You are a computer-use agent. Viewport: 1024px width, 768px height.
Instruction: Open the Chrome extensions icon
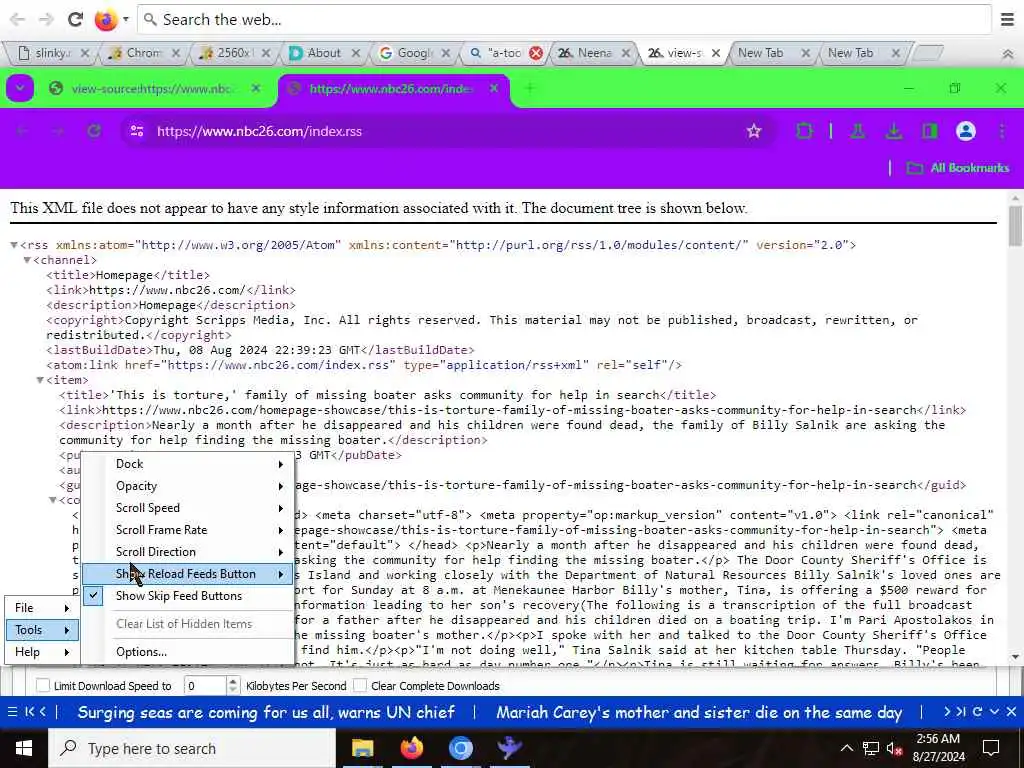[x=804, y=131]
